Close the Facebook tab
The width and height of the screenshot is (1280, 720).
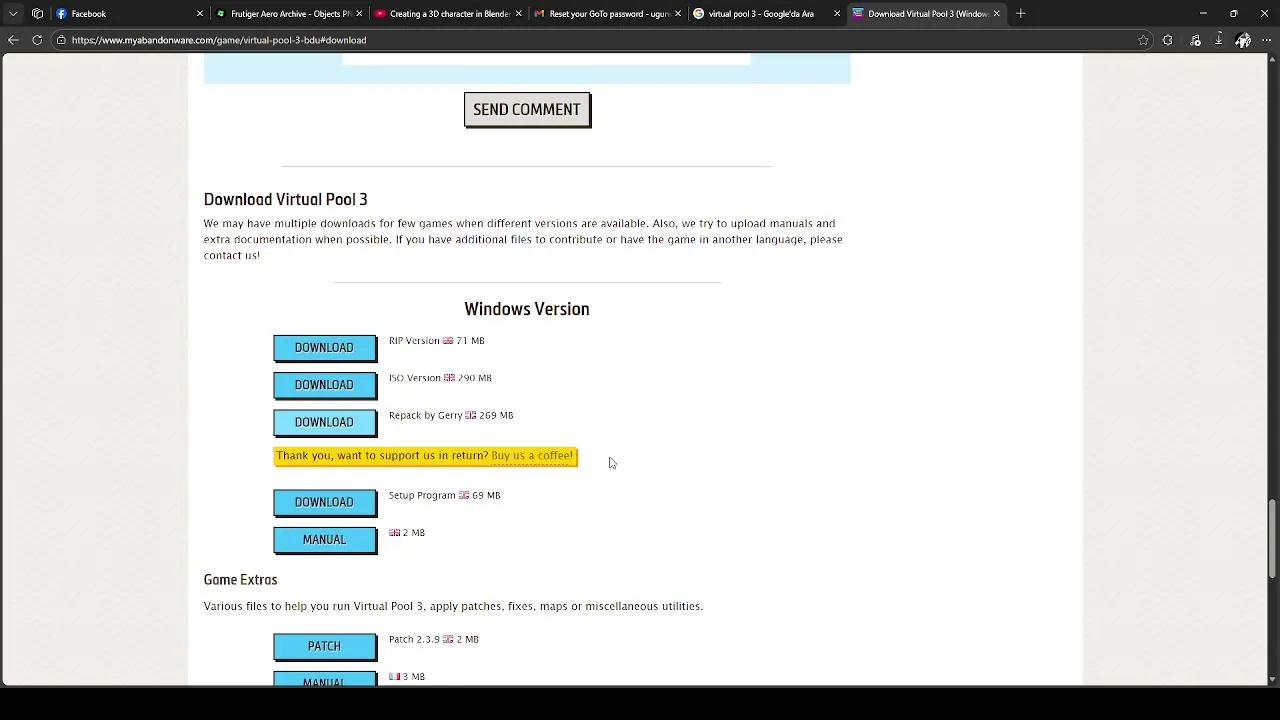pyautogui.click(x=199, y=14)
